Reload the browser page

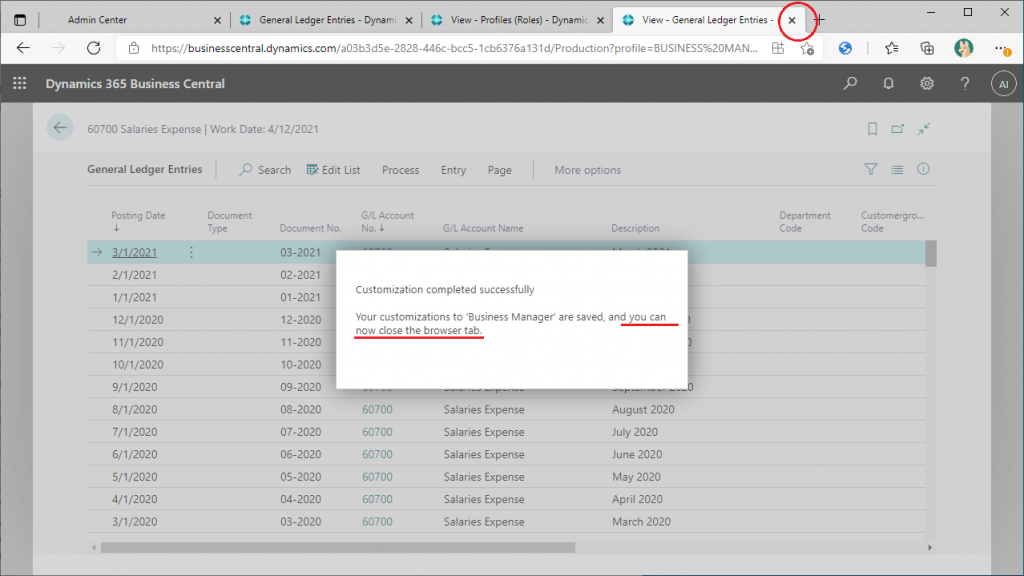click(x=93, y=48)
